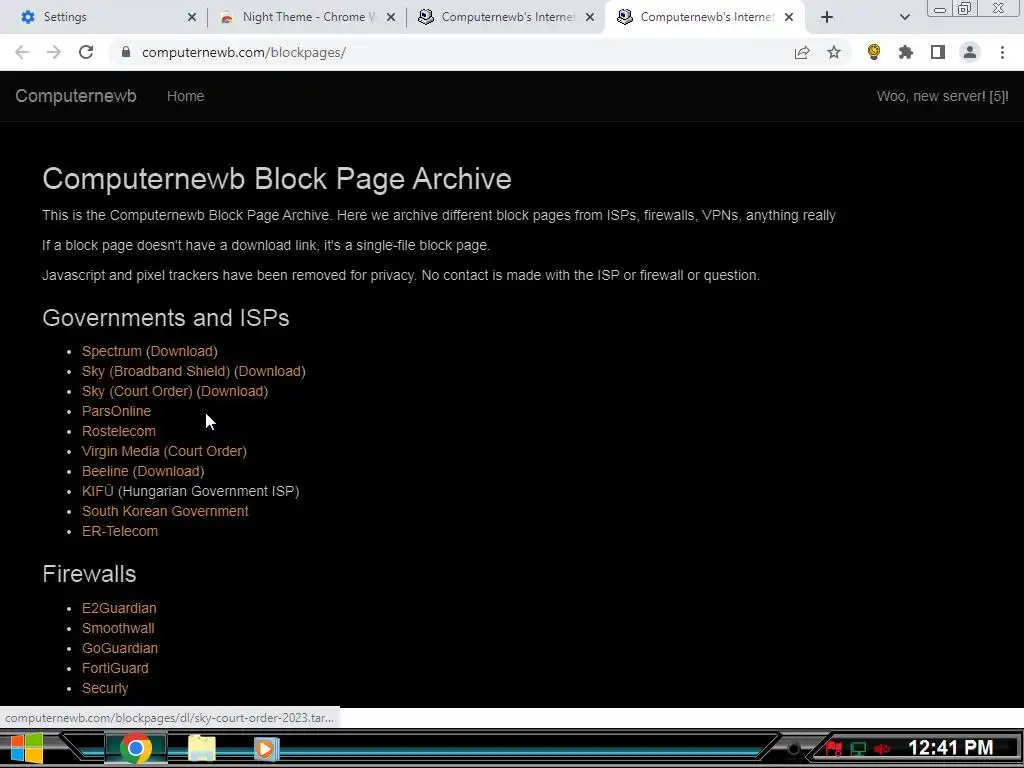Open the E2Guardian firewall page
The image size is (1024, 768).
[119, 608]
